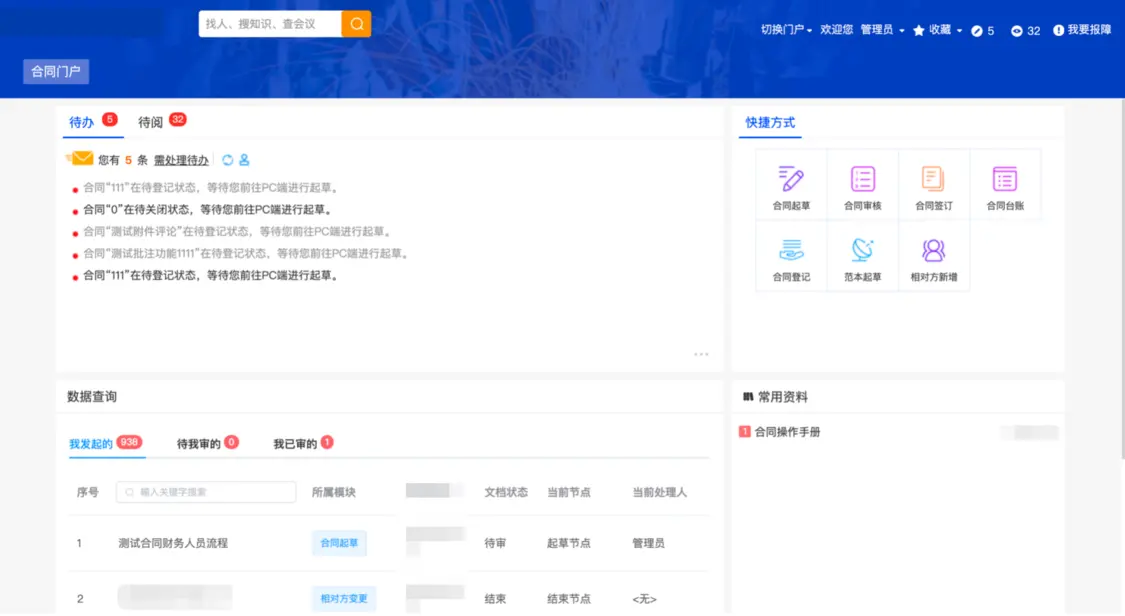Click the person icon beside refresh
The height and width of the screenshot is (616, 1125).
244,160
